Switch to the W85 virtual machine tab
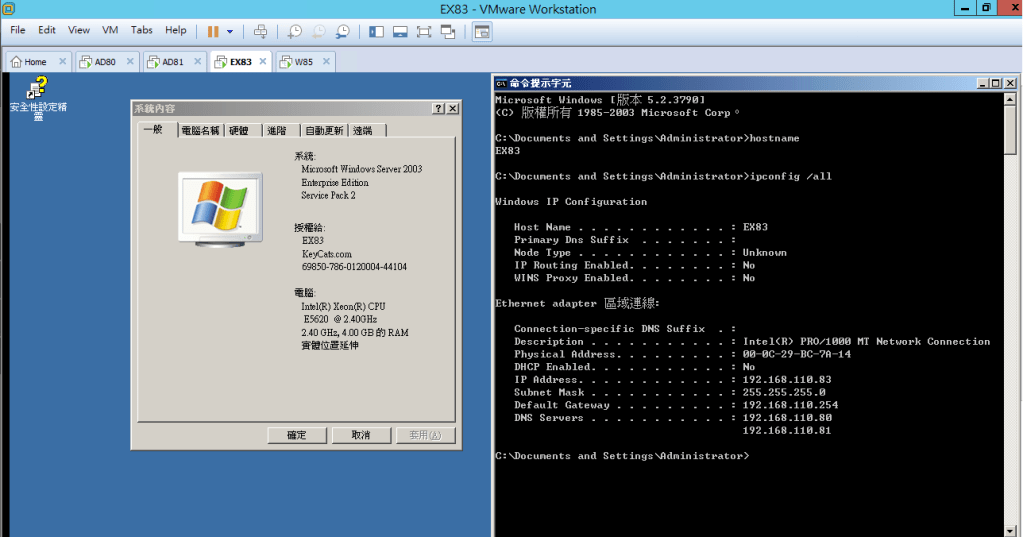The width and height of the screenshot is (1023, 537). tap(303, 62)
